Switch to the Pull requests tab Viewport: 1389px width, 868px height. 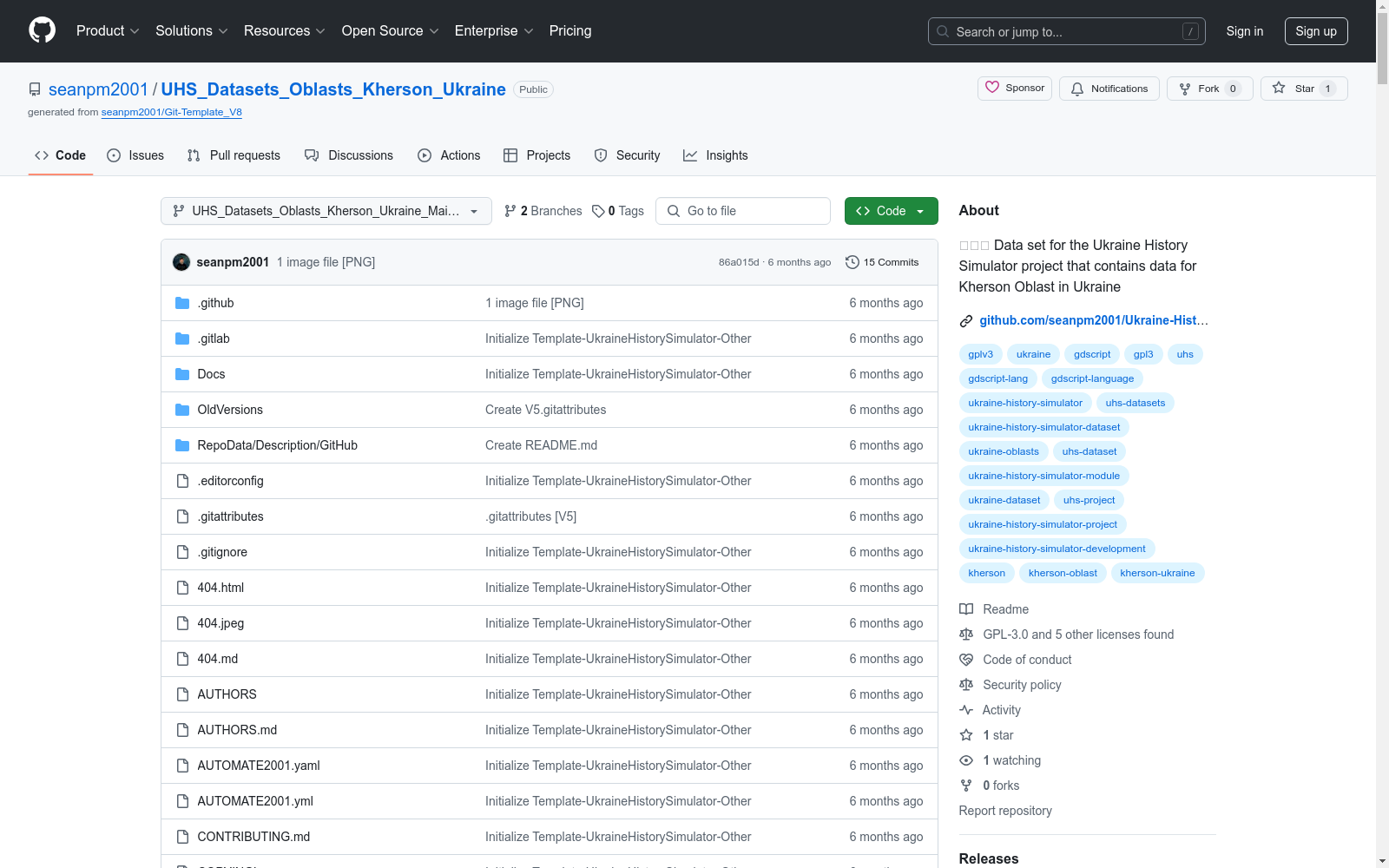[x=234, y=155]
